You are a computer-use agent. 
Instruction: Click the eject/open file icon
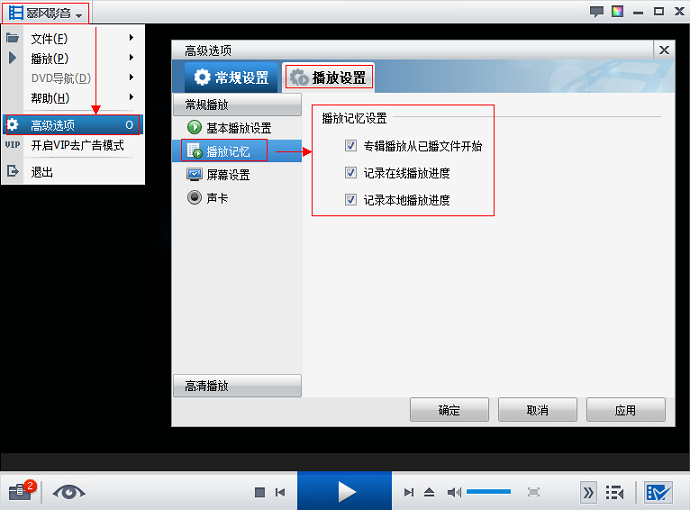click(428, 492)
